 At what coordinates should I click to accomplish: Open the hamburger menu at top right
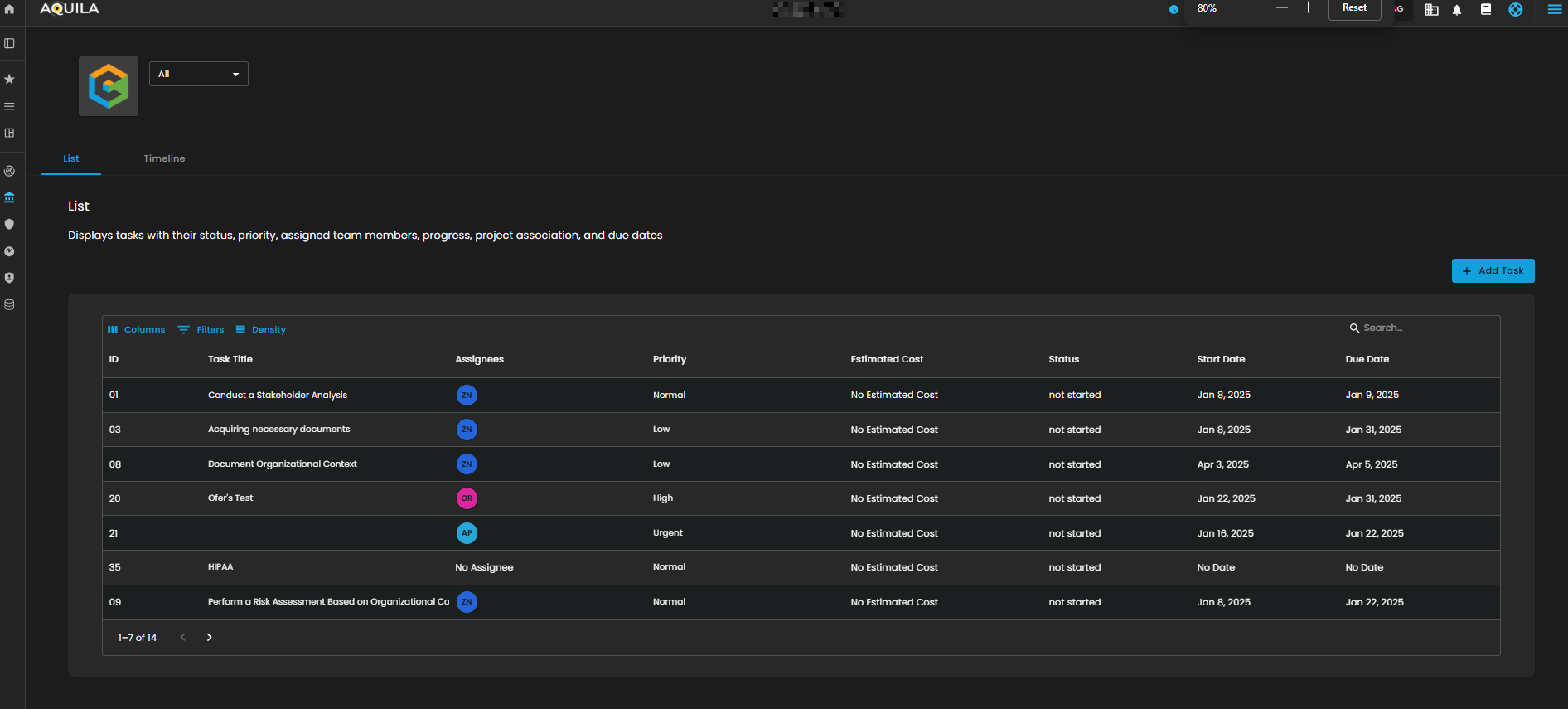(1554, 10)
